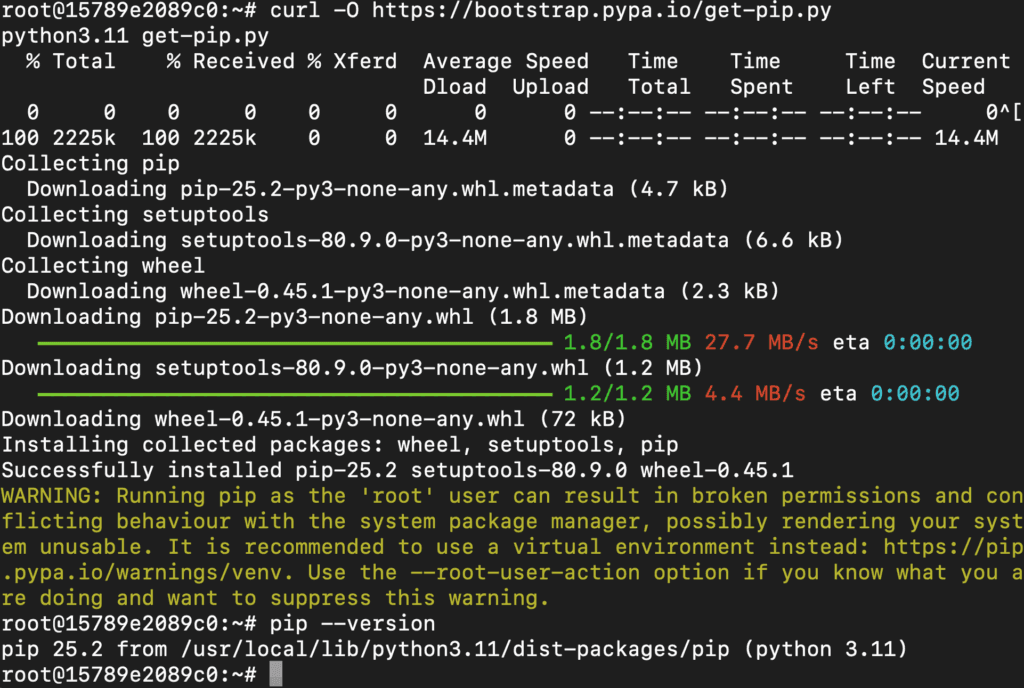Click the 'Current' speed column header
Image resolution: width=1024 pixels, height=688 pixels.
click(x=966, y=61)
